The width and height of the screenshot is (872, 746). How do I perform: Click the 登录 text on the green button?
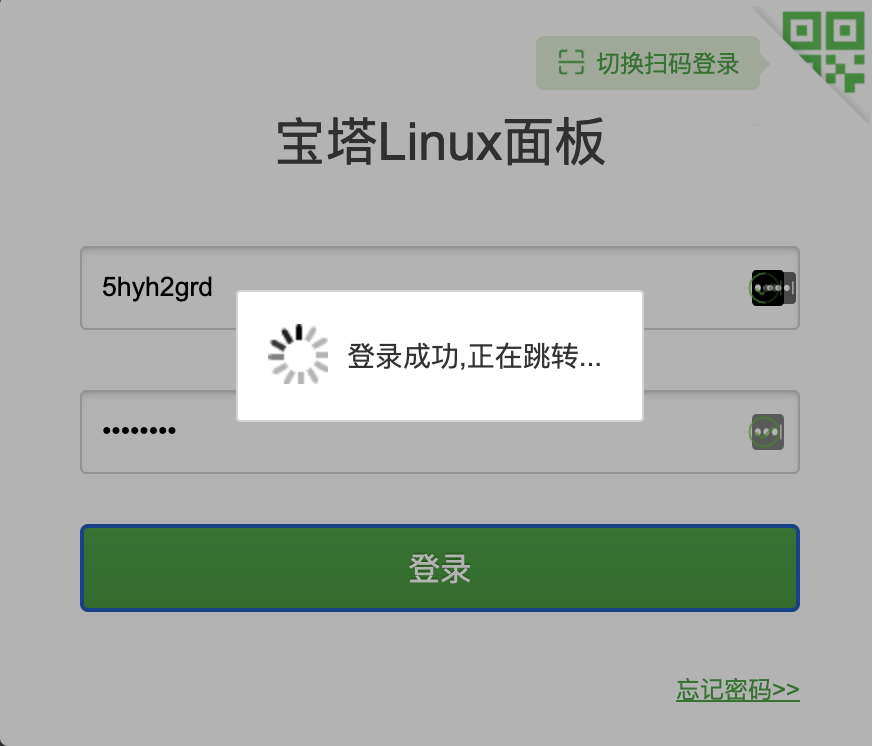coord(440,569)
